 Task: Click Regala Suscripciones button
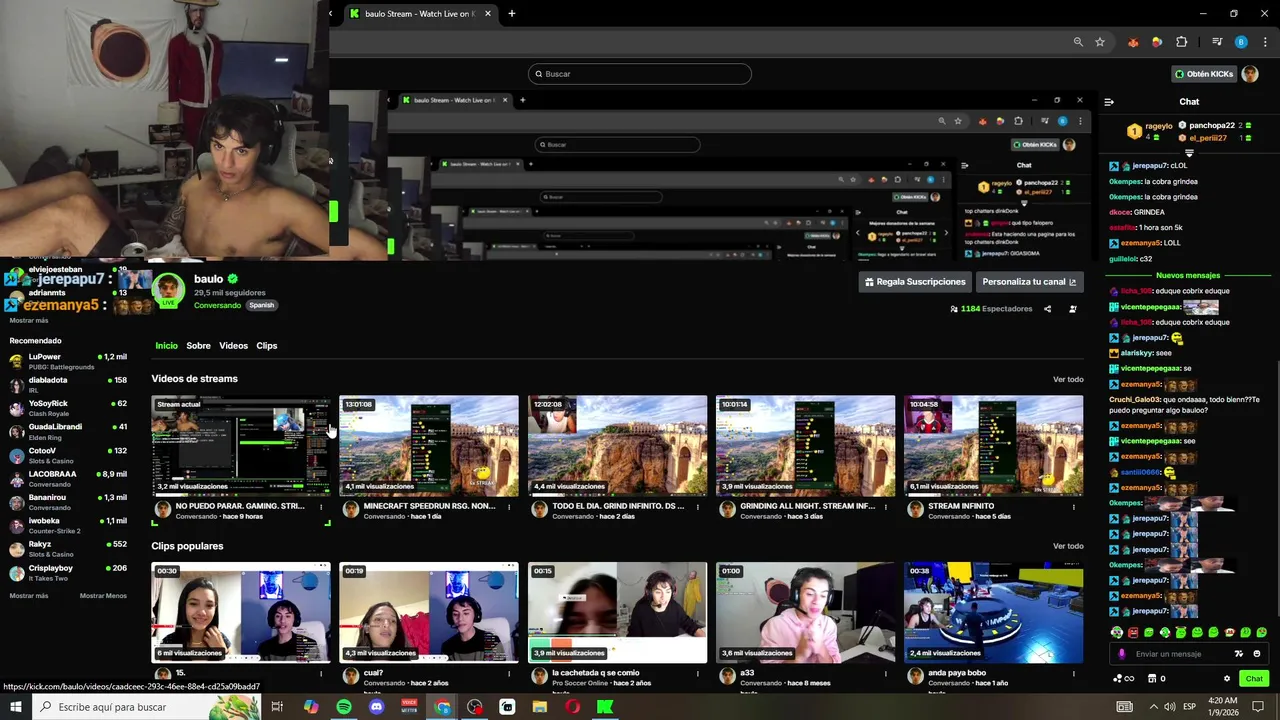click(x=915, y=282)
